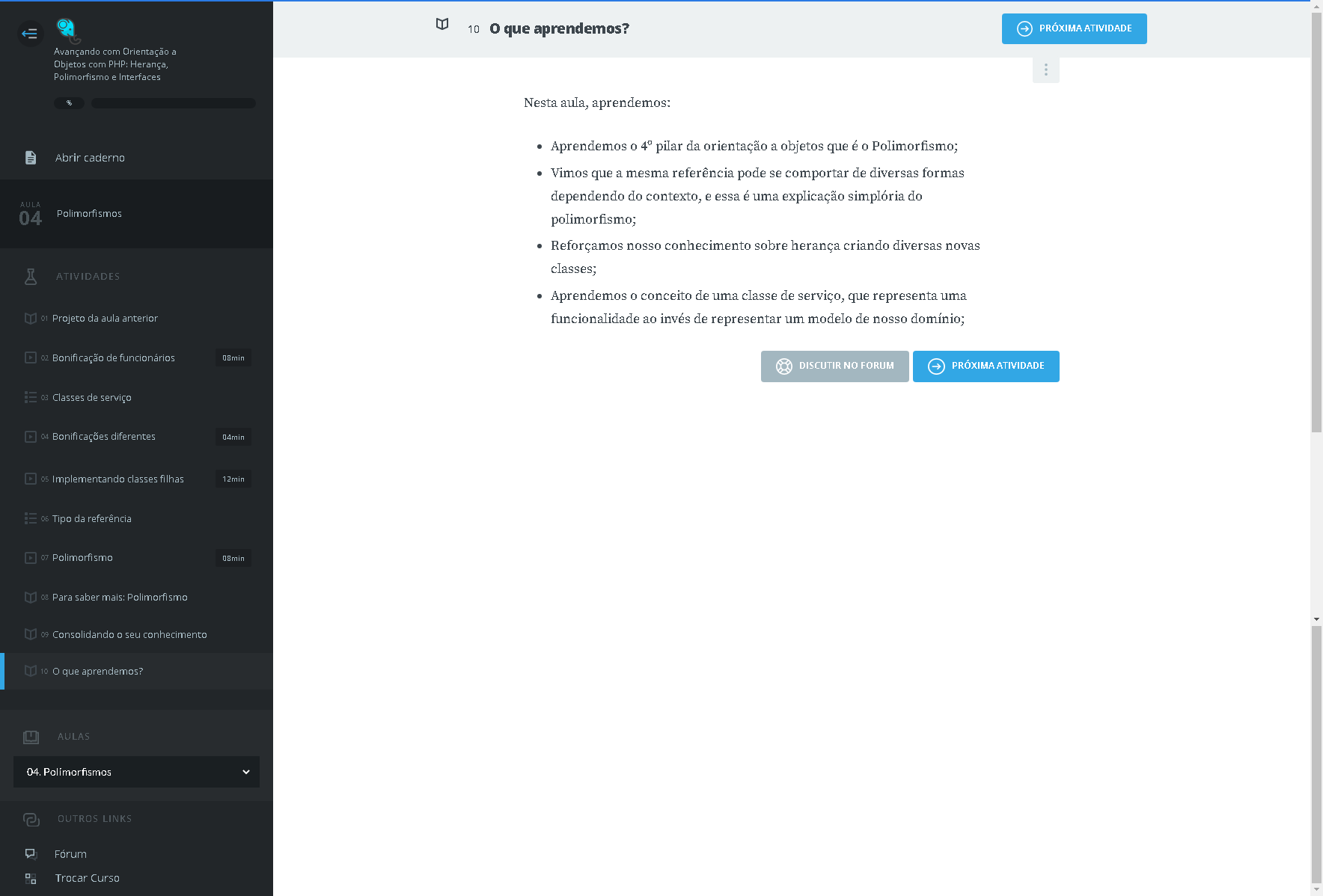Click the list icon beside Classes de serviço
This screenshot has height=896, width=1323.
point(31,397)
